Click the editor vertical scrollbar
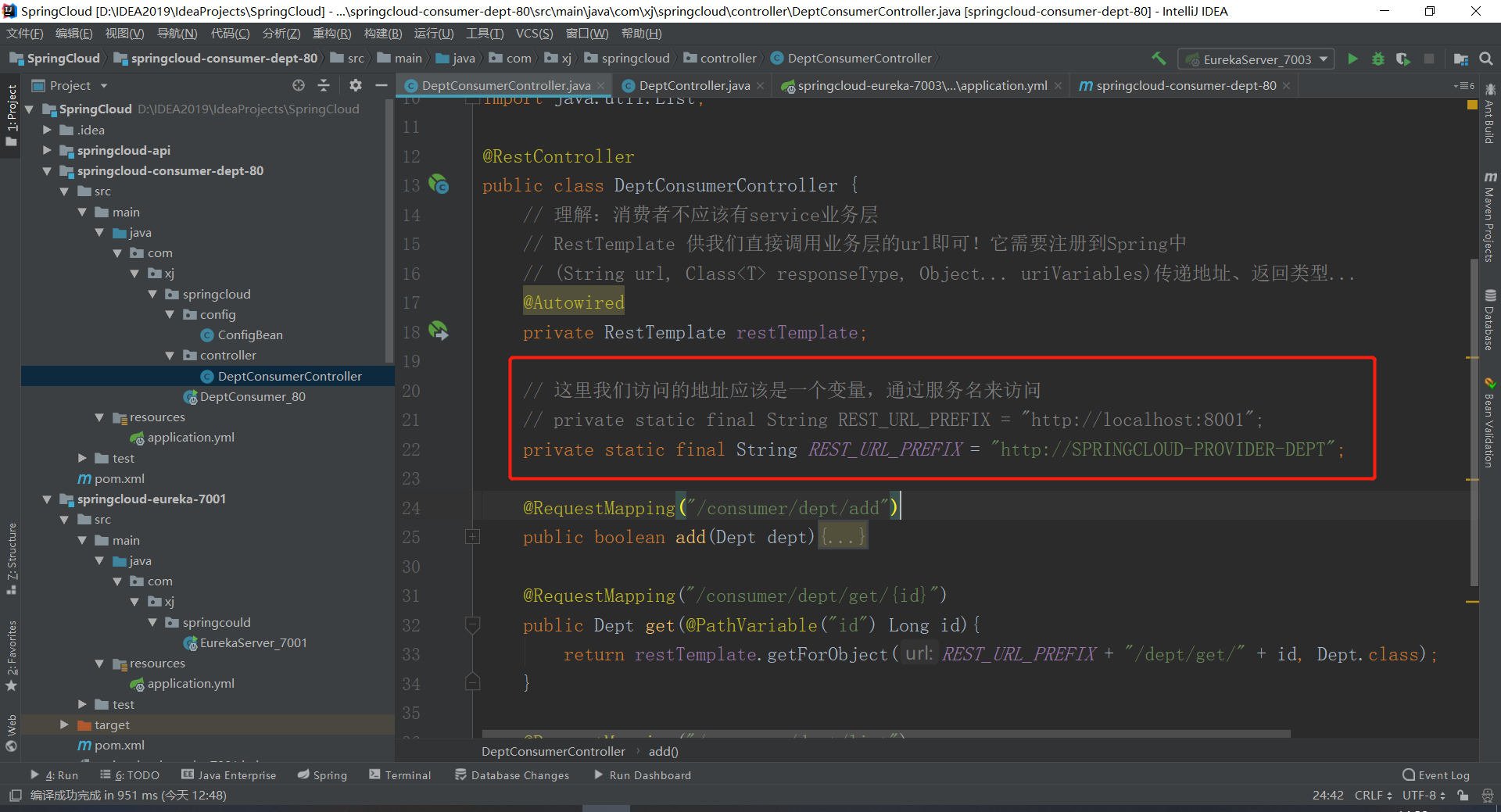 pos(1474,422)
